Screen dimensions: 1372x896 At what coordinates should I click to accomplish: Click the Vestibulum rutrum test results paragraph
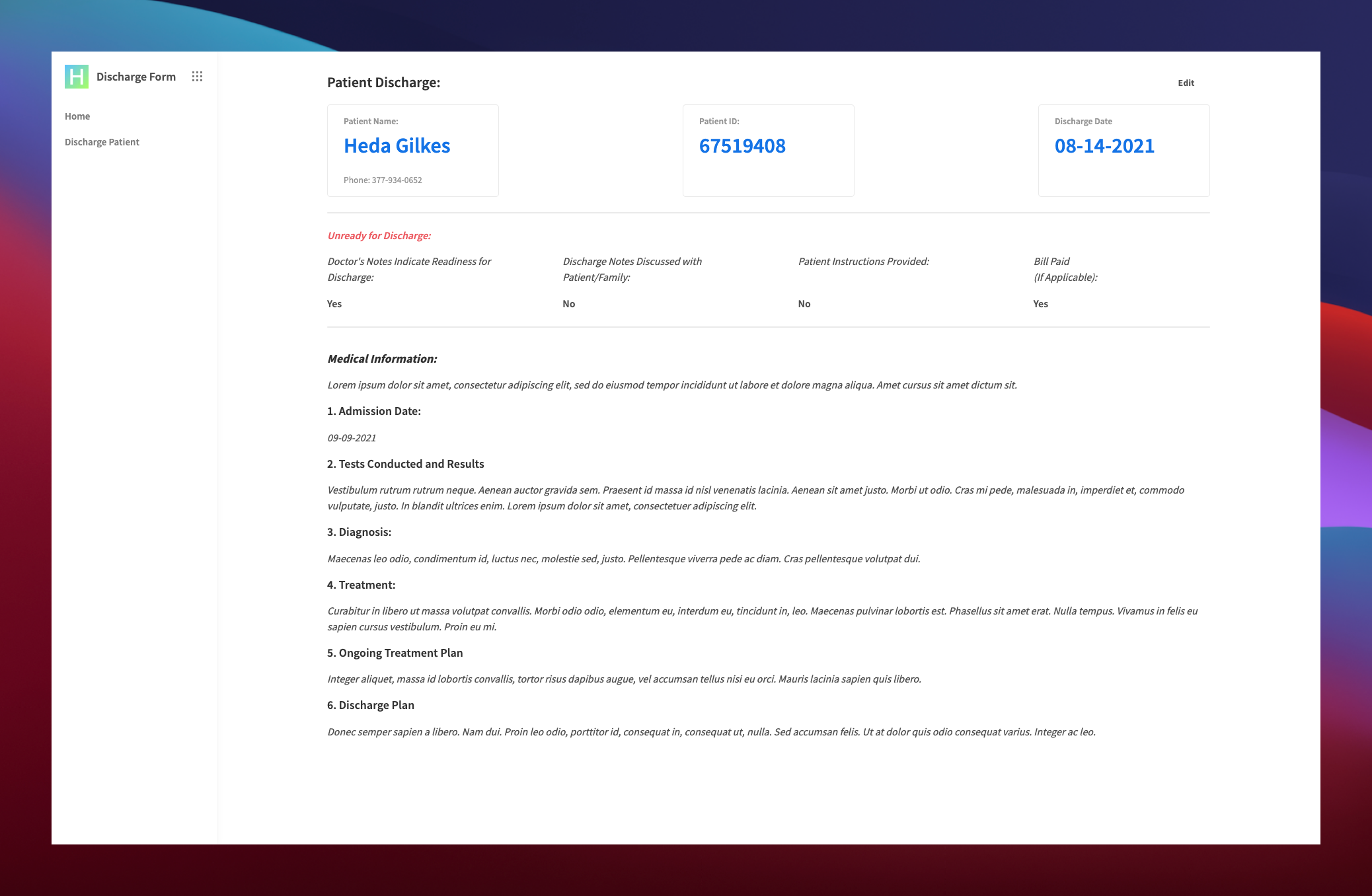(x=756, y=498)
